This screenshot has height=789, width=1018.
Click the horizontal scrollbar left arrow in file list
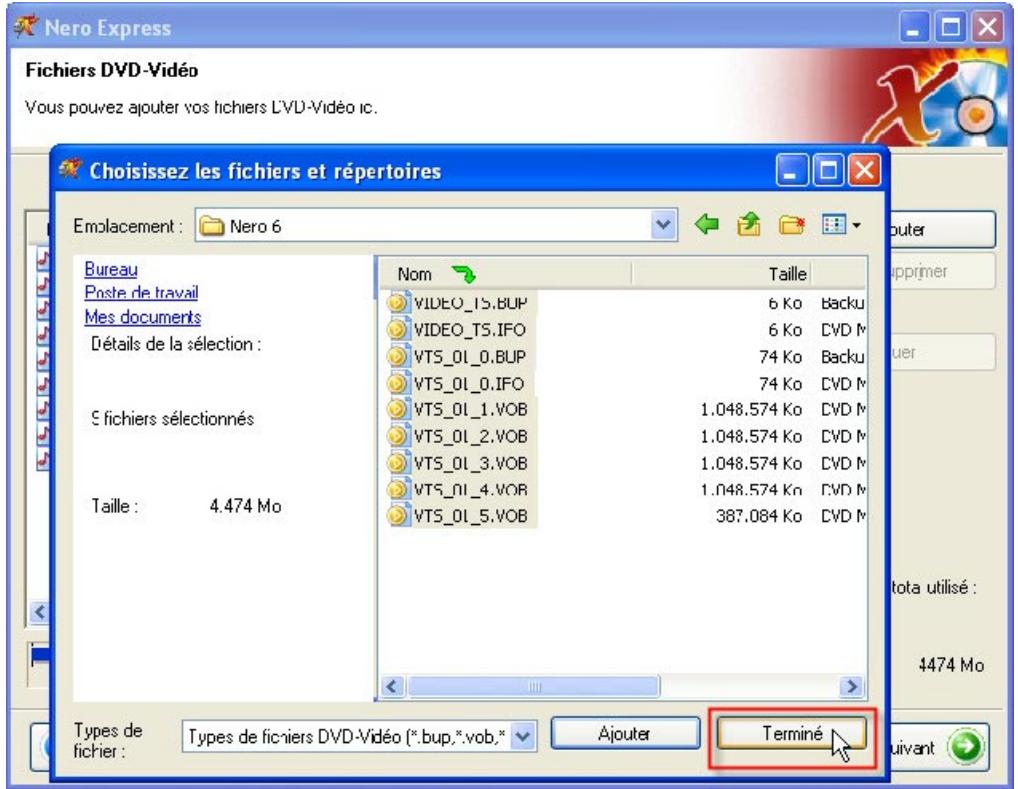pos(392,686)
